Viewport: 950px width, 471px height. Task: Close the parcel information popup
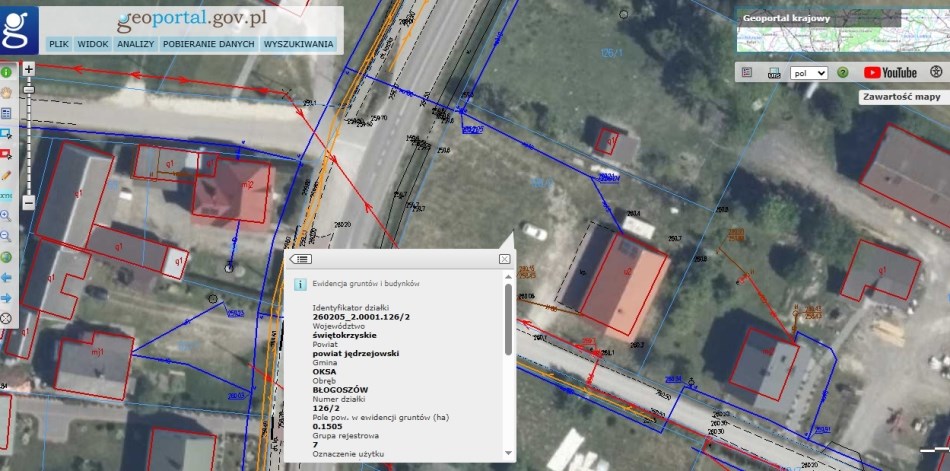[x=504, y=259]
